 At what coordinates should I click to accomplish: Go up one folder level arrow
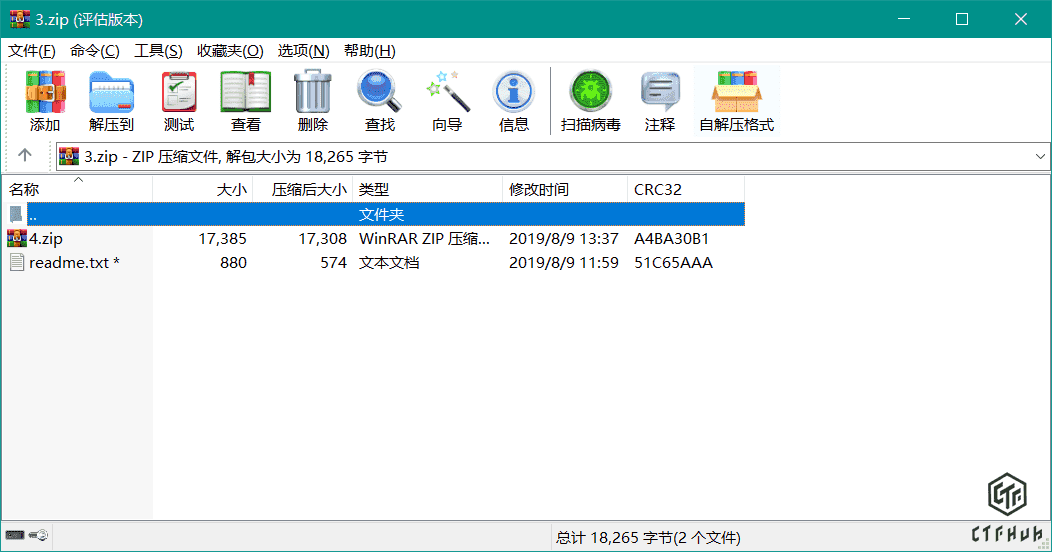click(x=25, y=156)
